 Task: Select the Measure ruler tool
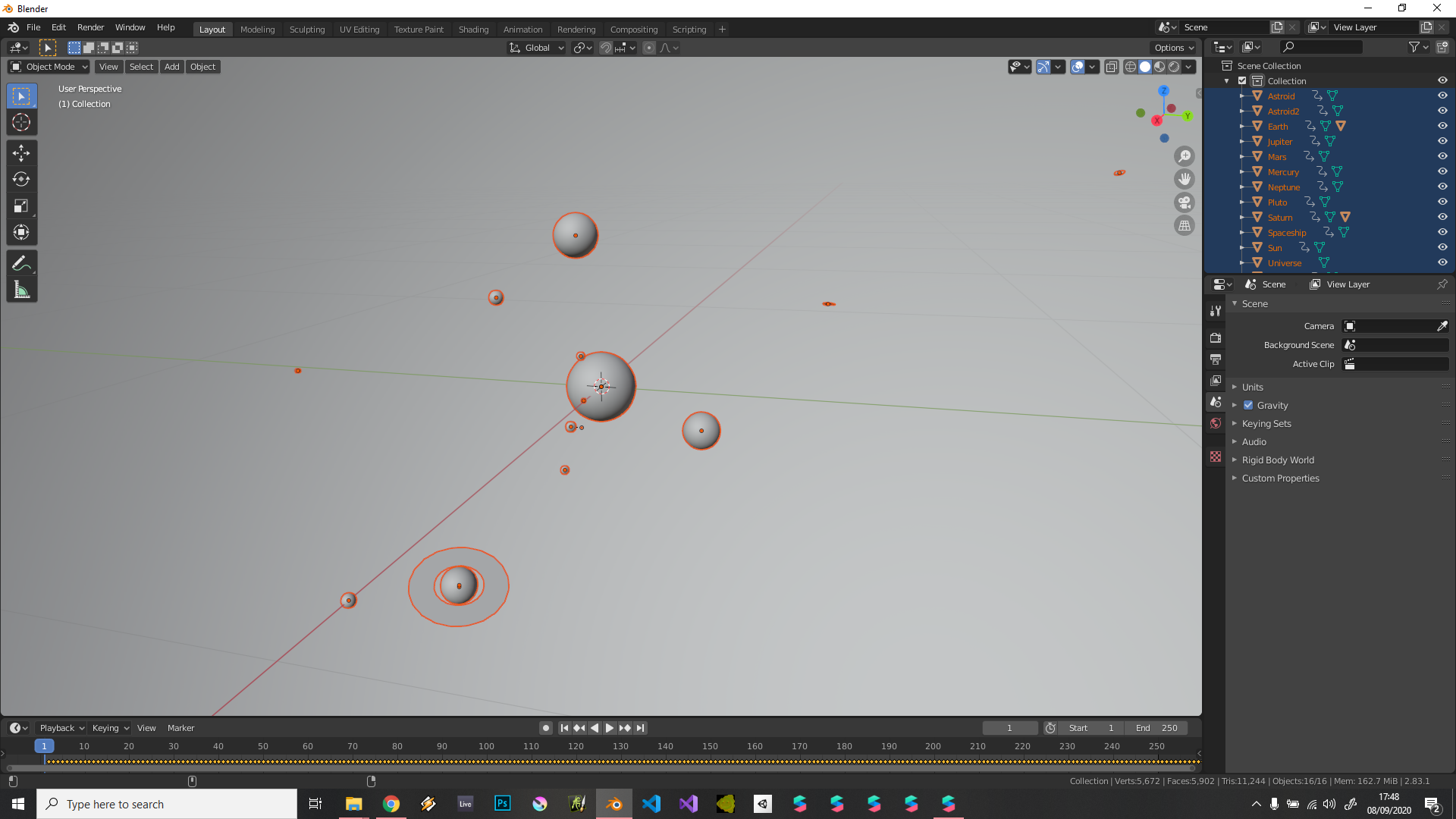pyautogui.click(x=21, y=290)
